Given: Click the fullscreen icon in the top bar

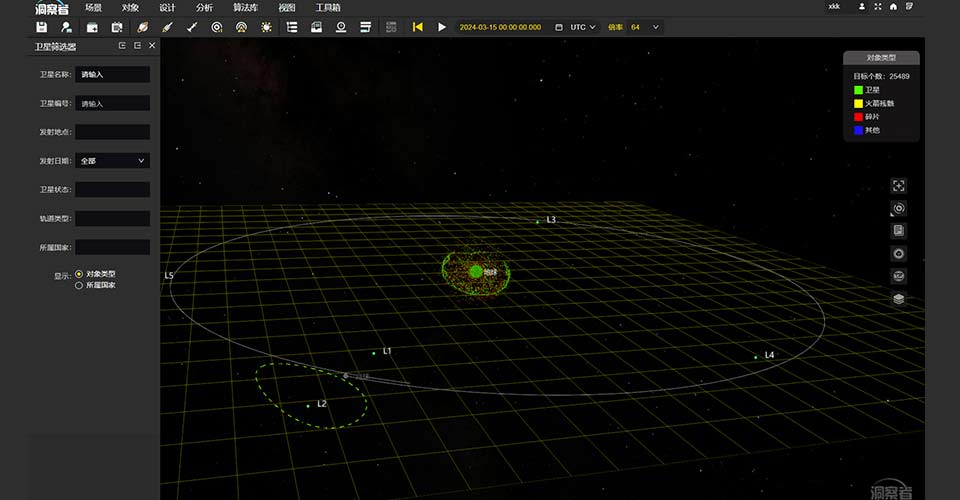Looking at the screenshot, I should [x=877, y=7].
